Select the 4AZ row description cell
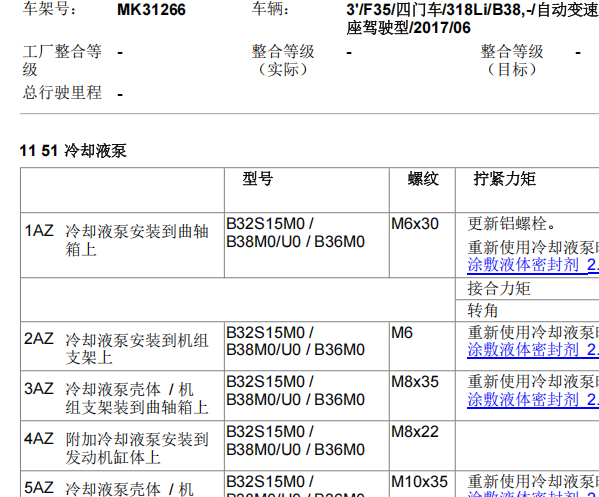Image resolution: width=599 pixels, height=497 pixels. [122, 446]
